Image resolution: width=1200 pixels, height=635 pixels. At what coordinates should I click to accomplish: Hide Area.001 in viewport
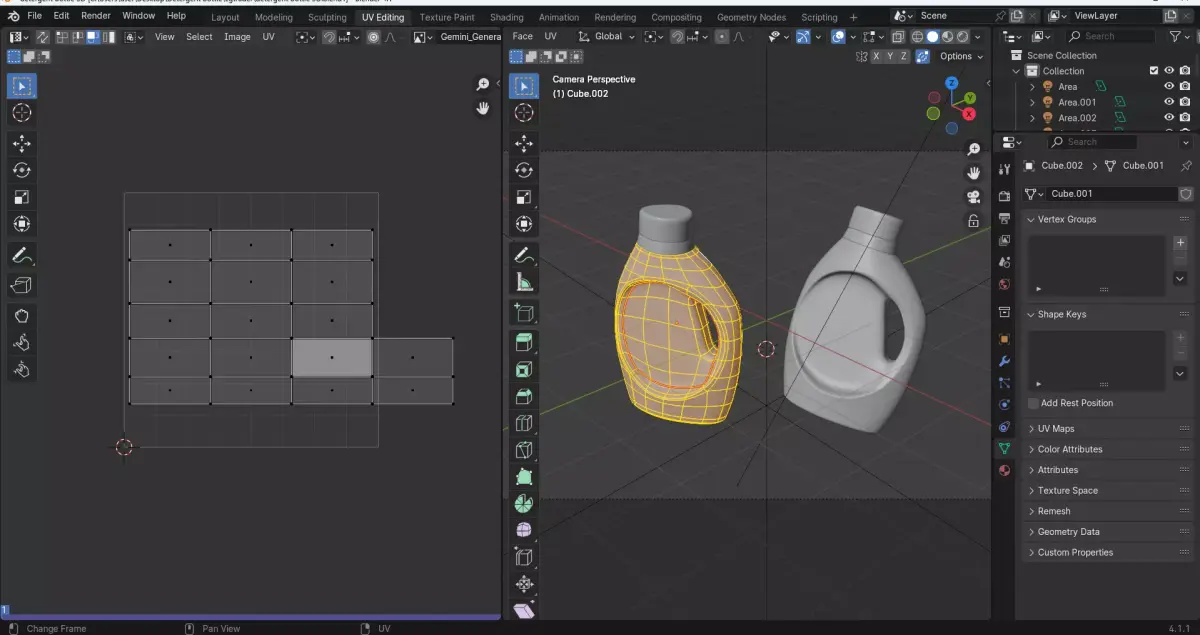pos(1169,102)
